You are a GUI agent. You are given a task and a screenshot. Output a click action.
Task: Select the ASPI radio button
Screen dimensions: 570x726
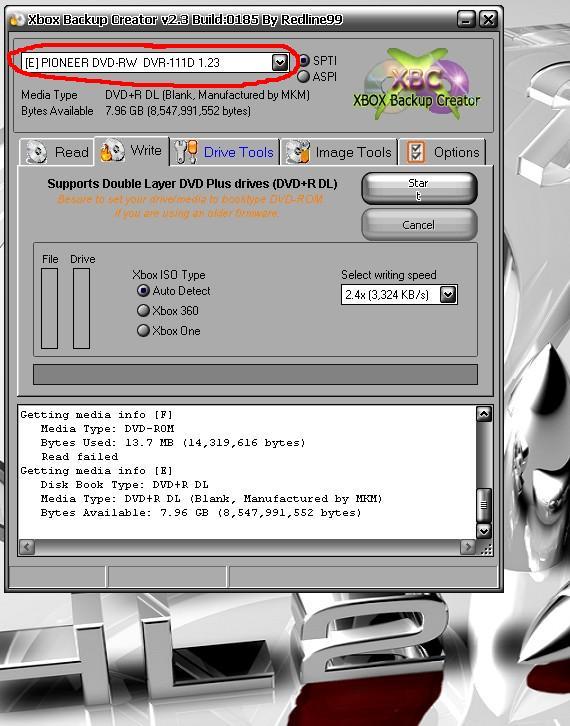pyautogui.click(x=303, y=76)
